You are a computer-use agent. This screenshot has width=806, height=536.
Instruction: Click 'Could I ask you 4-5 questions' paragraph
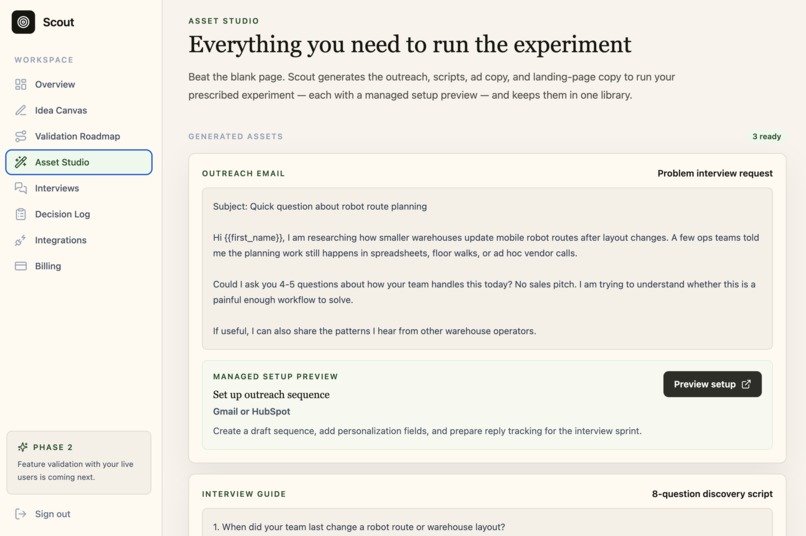coord(484,292)
